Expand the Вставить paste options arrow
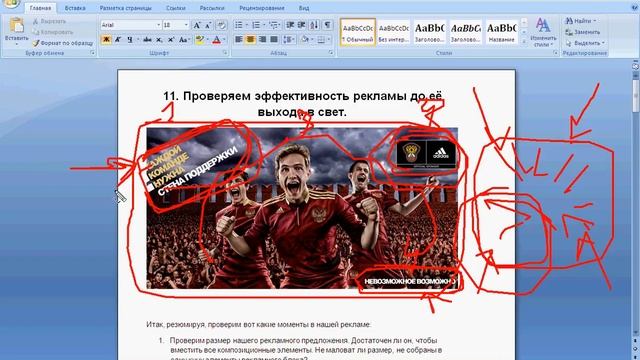The height and width of the screenshot is (360, 640). (17, 44)
